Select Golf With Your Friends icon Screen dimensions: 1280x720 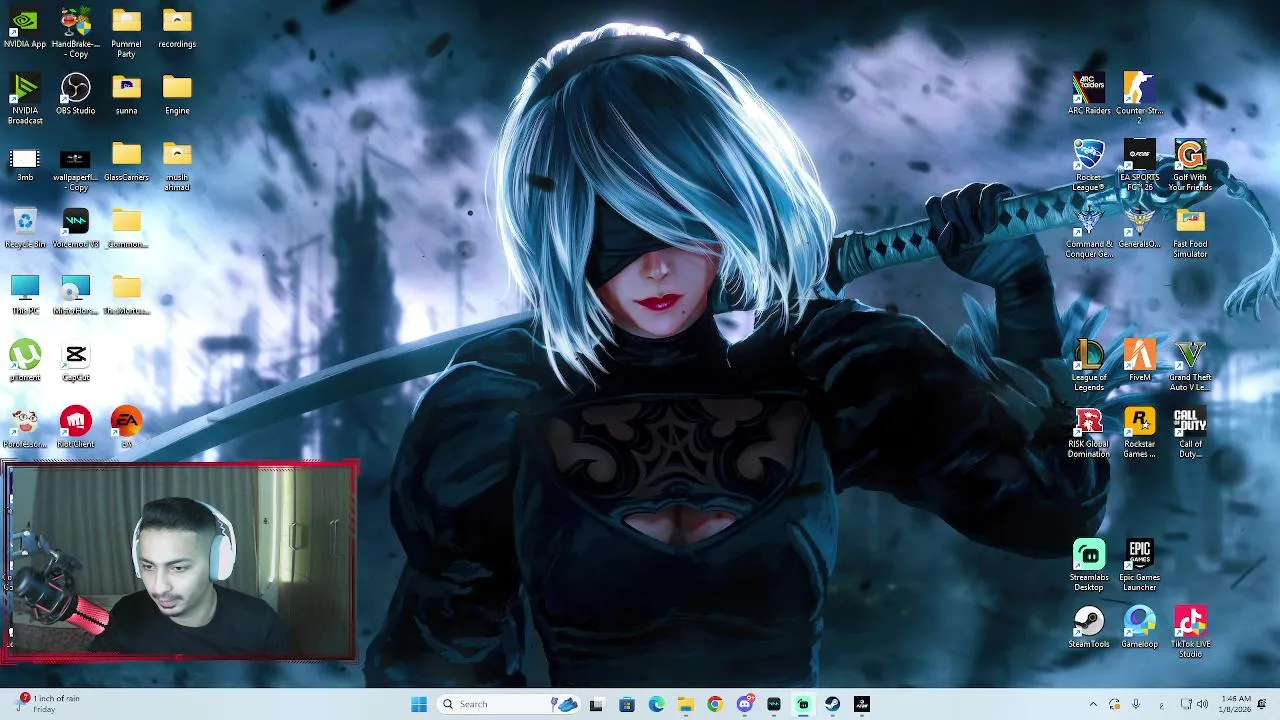(1190, 166)
